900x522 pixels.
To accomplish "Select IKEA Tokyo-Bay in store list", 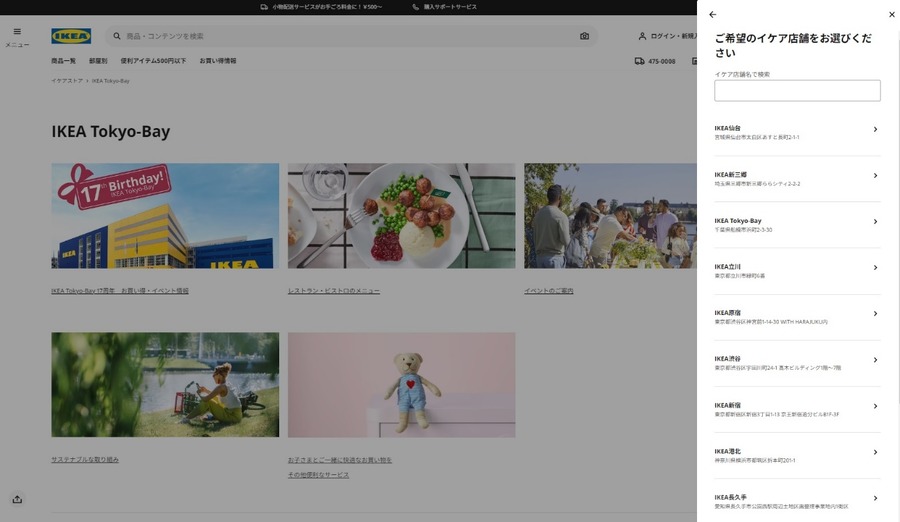I will click(x=738, y=221).
